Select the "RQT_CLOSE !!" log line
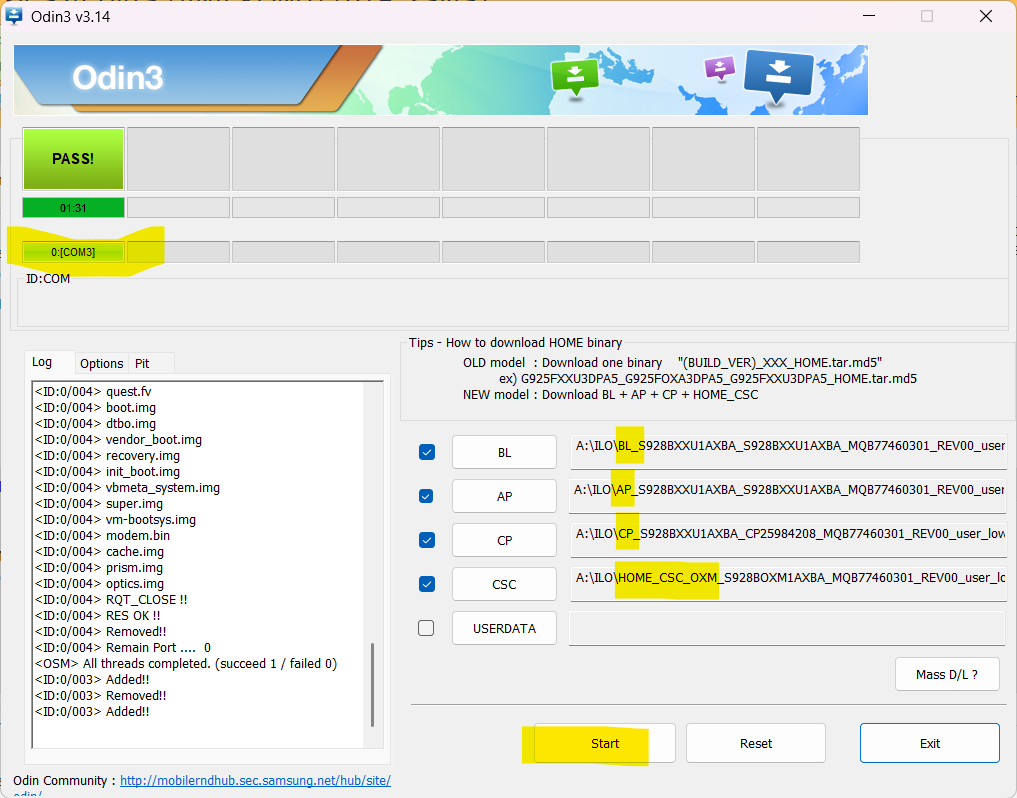Viewport: 1017px width, 798px height. click(x=111, y=600)
